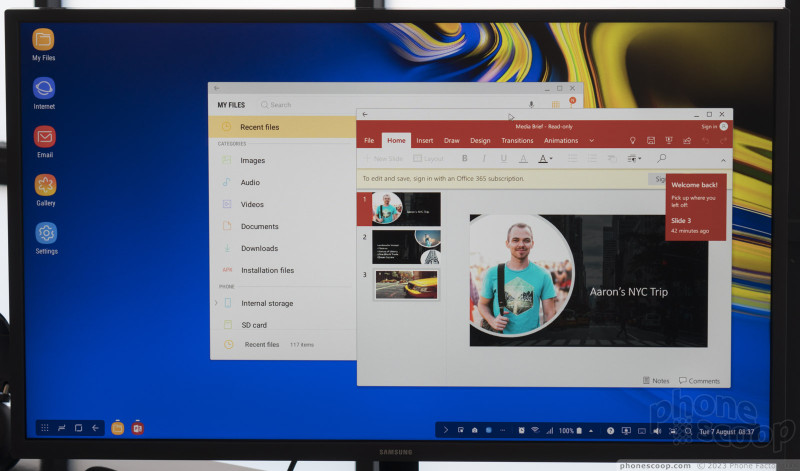
Task: Click the Share icon in PowerPoint
Action: coord(687,140)
